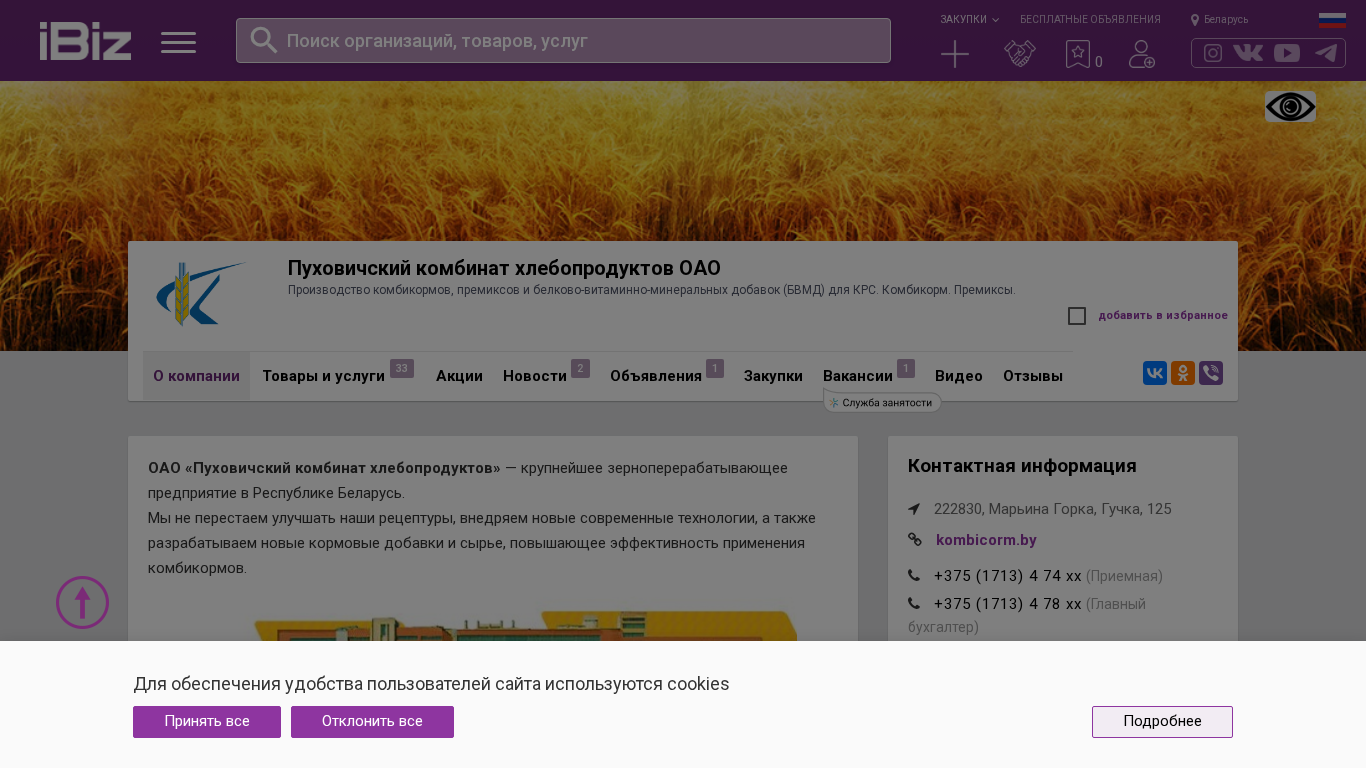
Task: Open the company Закупки tab
Action: (x=773, y=376)
